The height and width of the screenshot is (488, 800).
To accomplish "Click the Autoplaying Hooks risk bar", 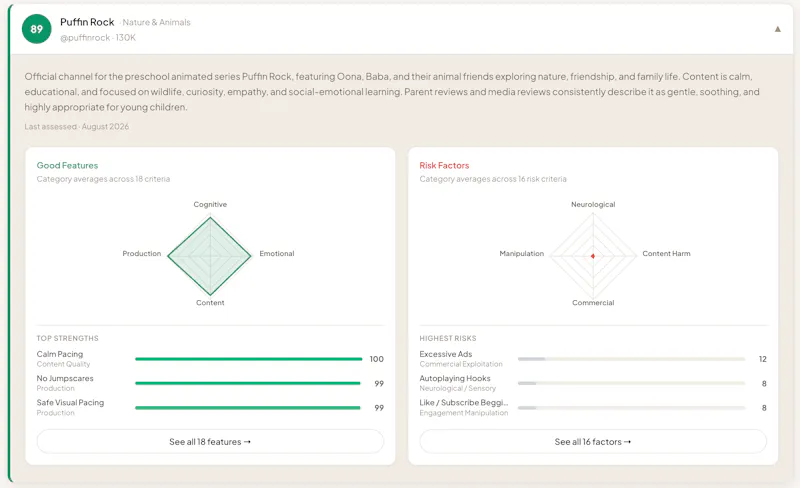I will (632, 383).
